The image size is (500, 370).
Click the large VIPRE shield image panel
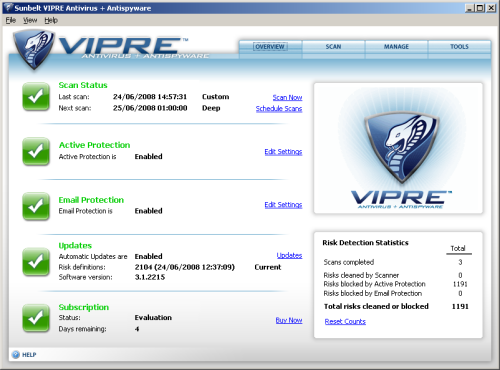tap(398, 148)
